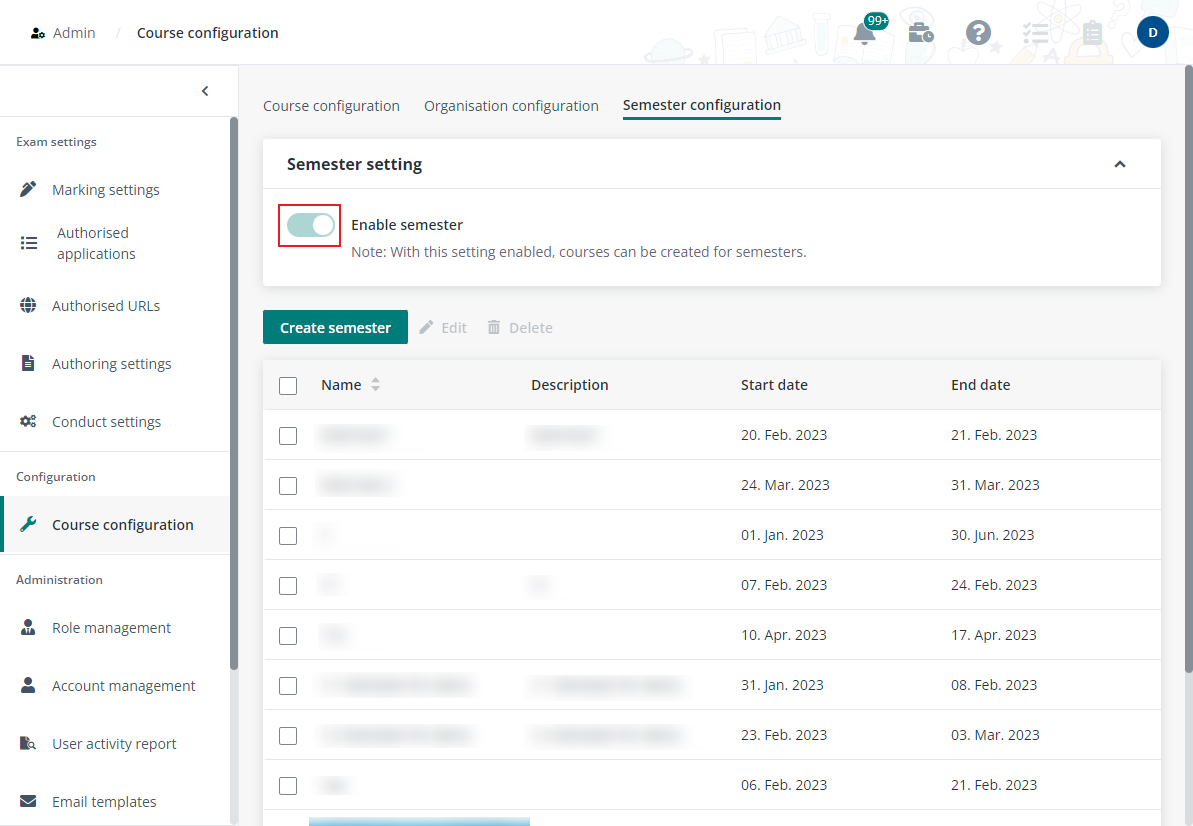Click the pencil icon of the Edit action

pyautogui.click(x=427, y=327)
